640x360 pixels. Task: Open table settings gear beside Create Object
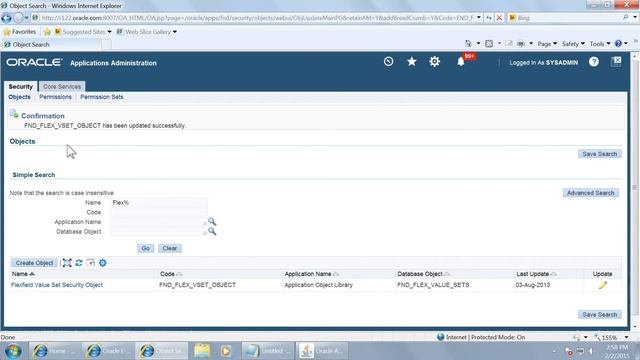tap(102, 263)
